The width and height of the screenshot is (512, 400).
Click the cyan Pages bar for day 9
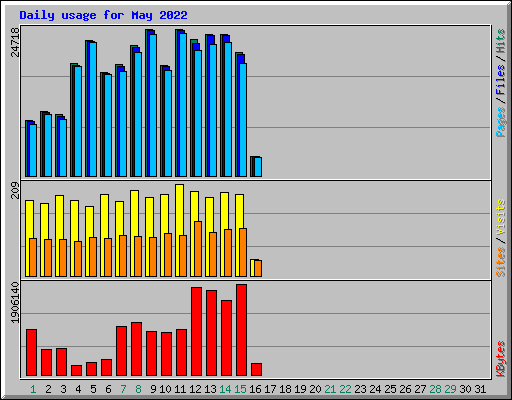153,105
